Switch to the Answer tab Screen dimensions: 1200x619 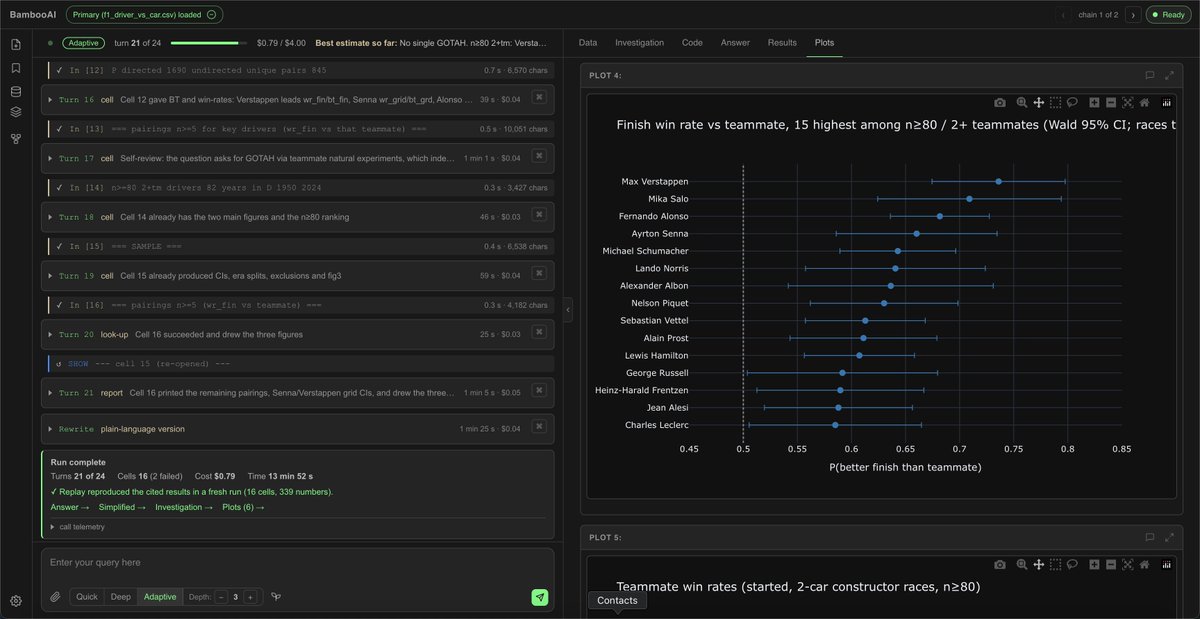point(735,43)
